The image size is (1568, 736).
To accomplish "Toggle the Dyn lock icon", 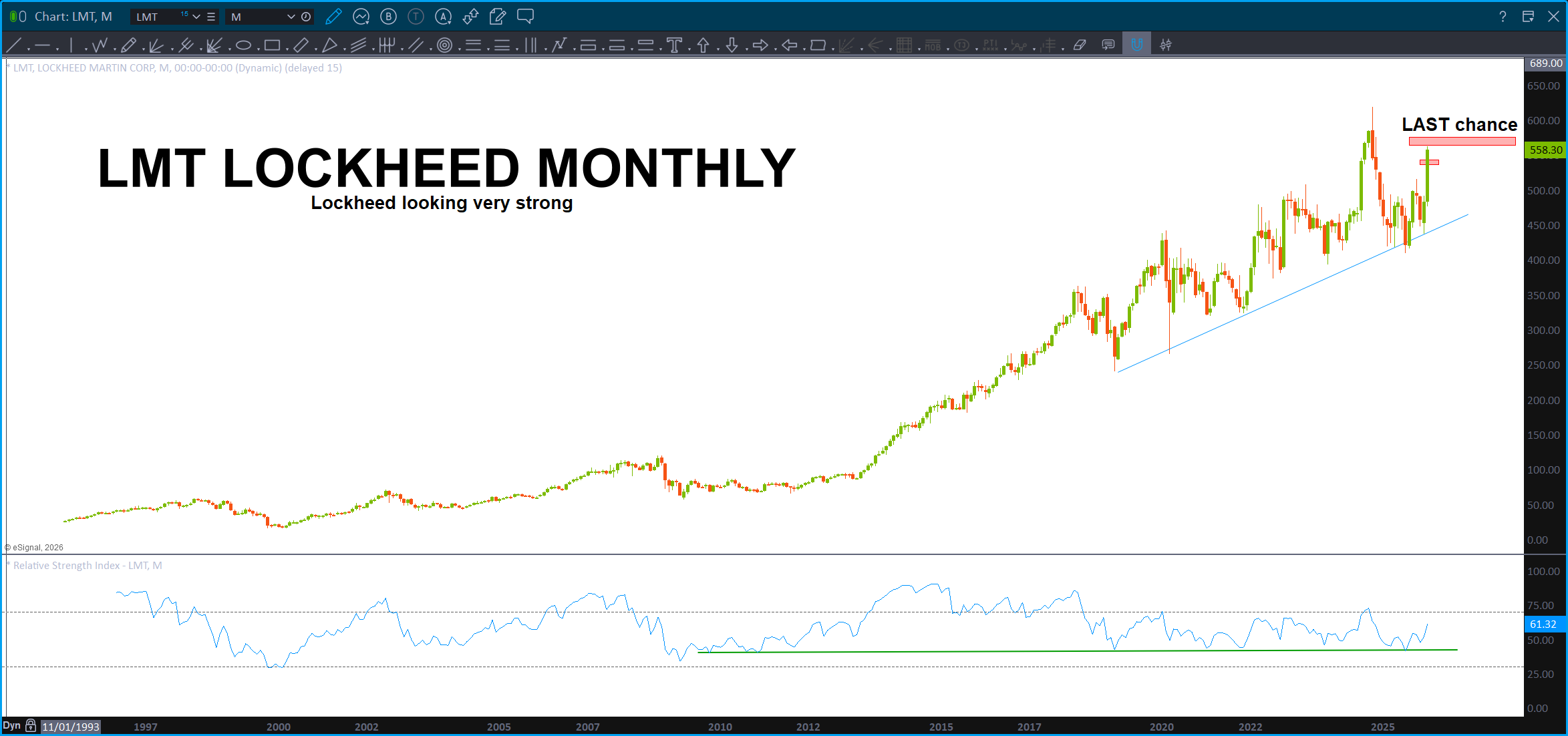I will (31, 725).
